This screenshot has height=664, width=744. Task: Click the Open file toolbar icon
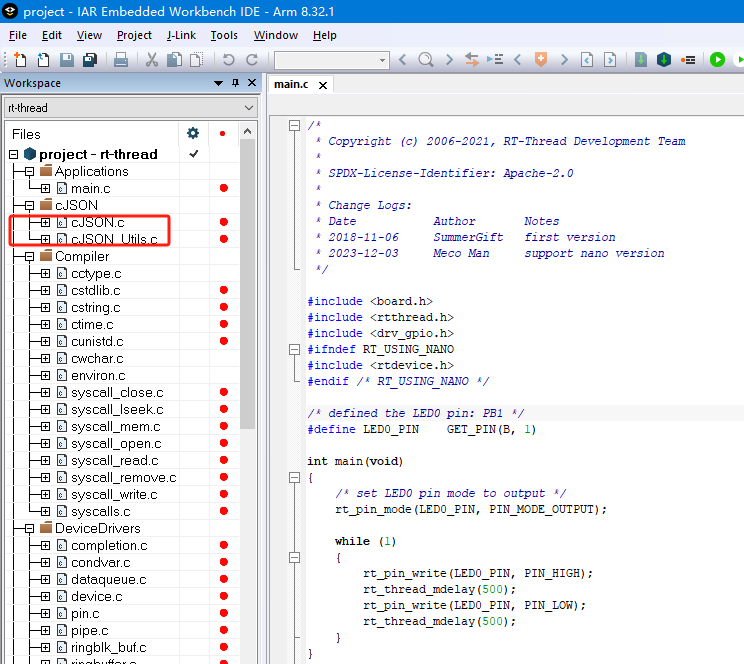click(x=43, y=60)
